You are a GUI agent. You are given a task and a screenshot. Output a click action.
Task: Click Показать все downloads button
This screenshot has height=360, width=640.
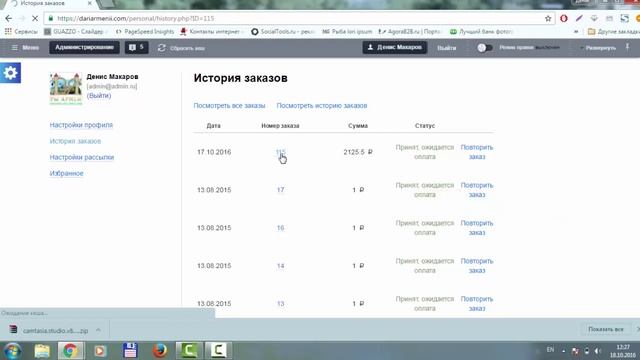point(606,329)
